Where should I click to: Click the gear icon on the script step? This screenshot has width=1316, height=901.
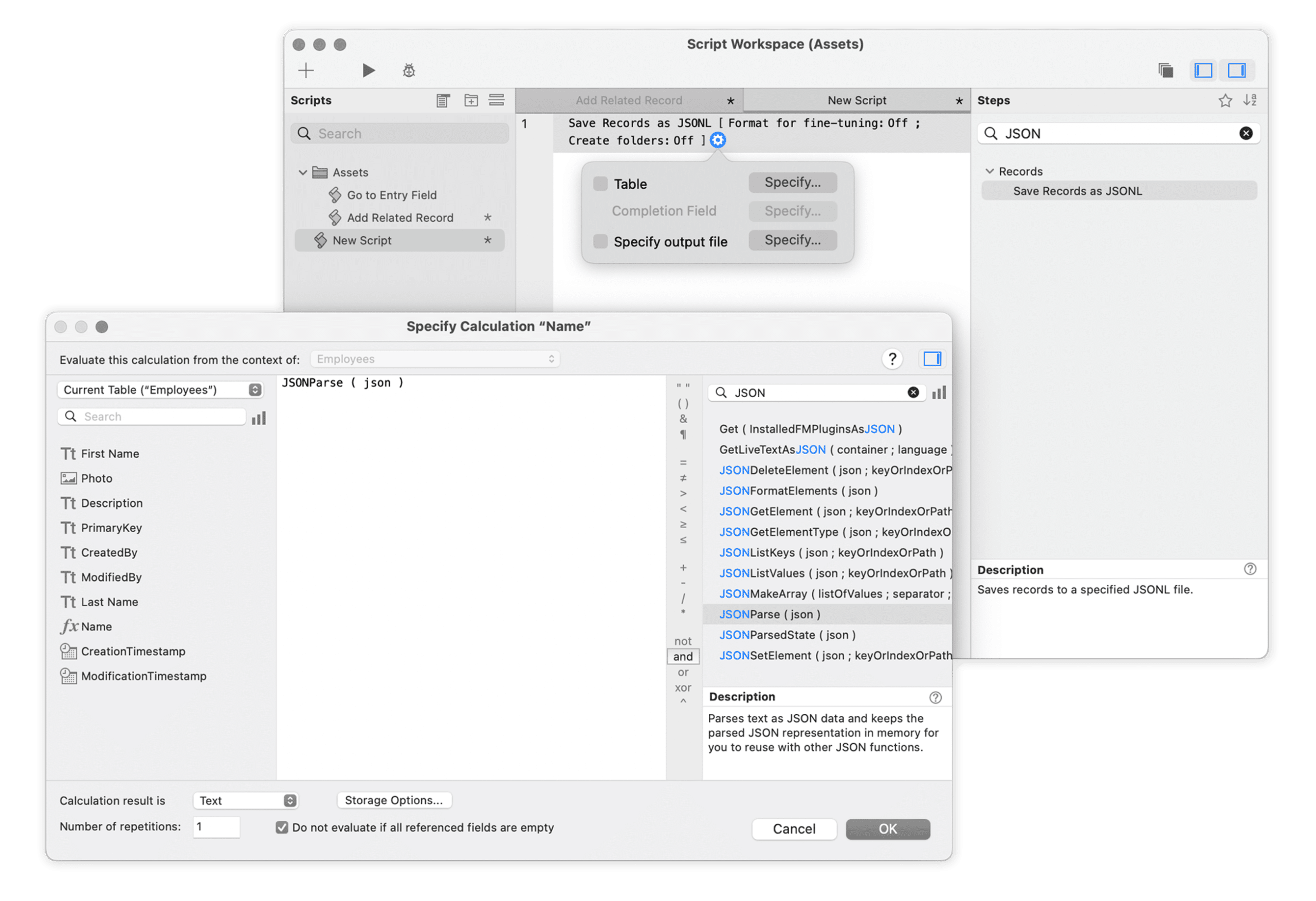[x=718, y=140]
